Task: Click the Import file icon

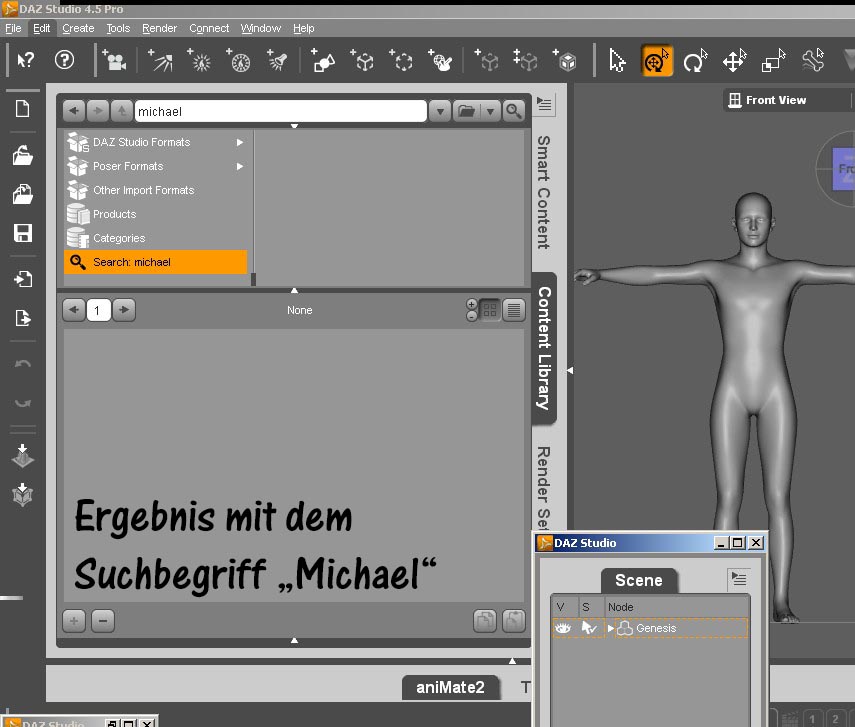Action: click(22, 279)
